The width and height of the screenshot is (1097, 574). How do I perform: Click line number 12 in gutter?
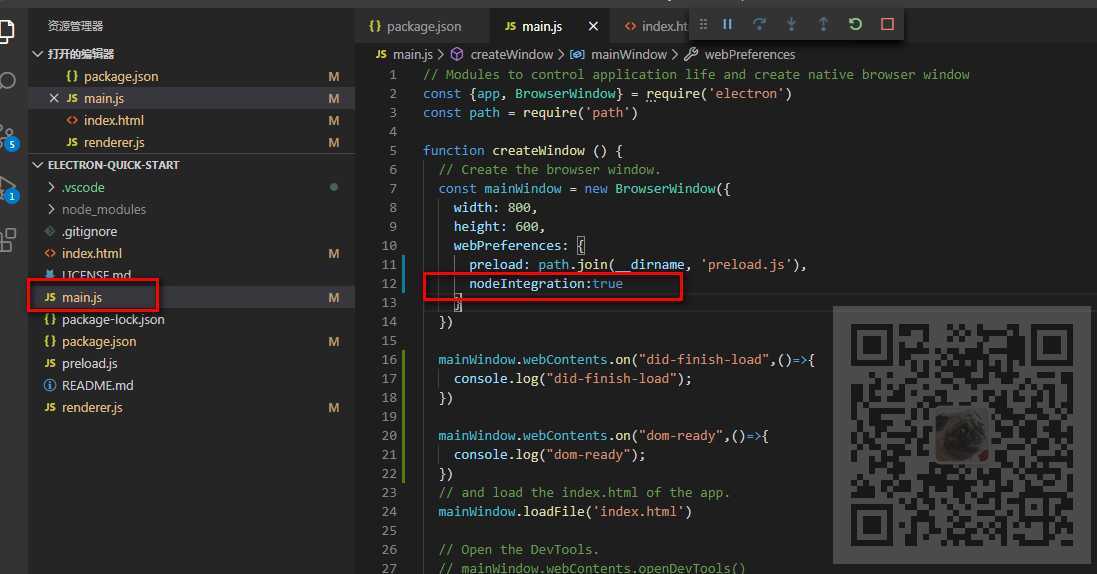pos(389,284)
